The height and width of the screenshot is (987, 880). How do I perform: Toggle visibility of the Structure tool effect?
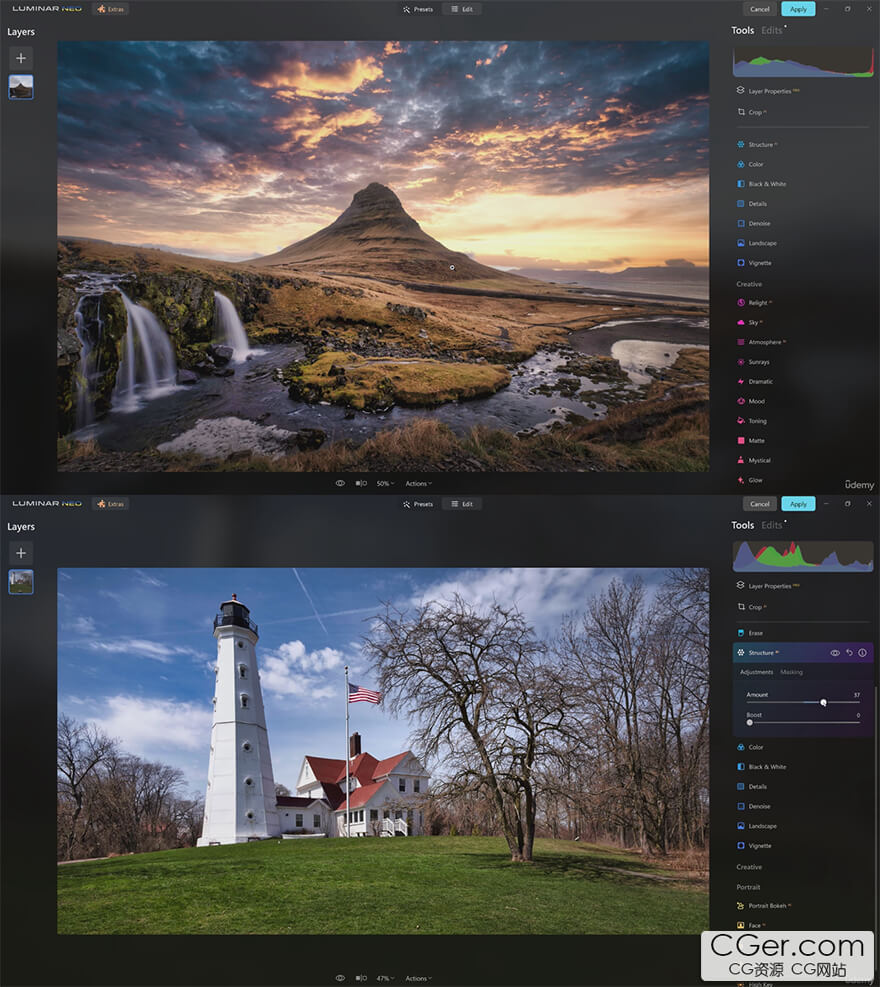point(835,653)
